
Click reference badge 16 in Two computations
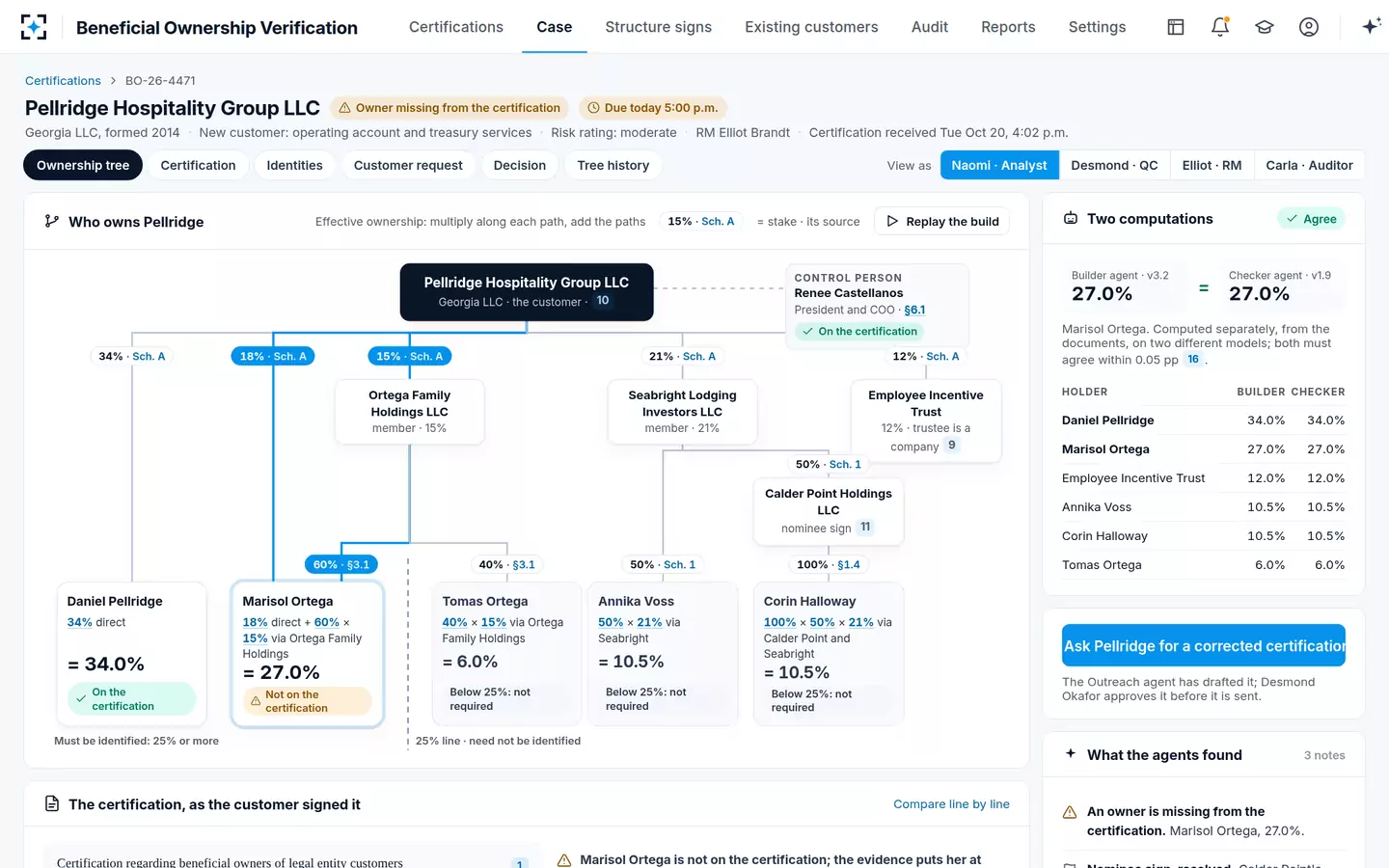click(1193, 360)
